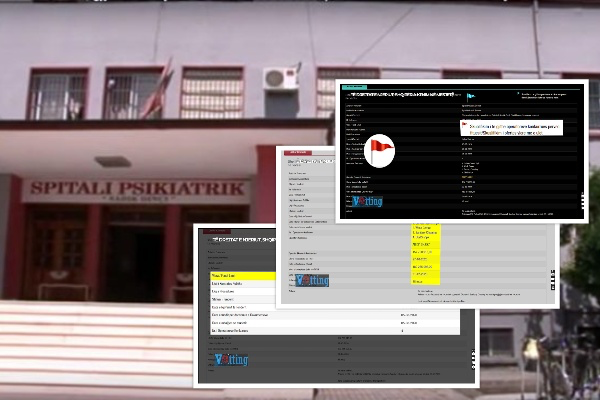This screenshot has height=400, width=600.
Task: Click the large red flag icon in white circle
Action: (x=380, y=149)
